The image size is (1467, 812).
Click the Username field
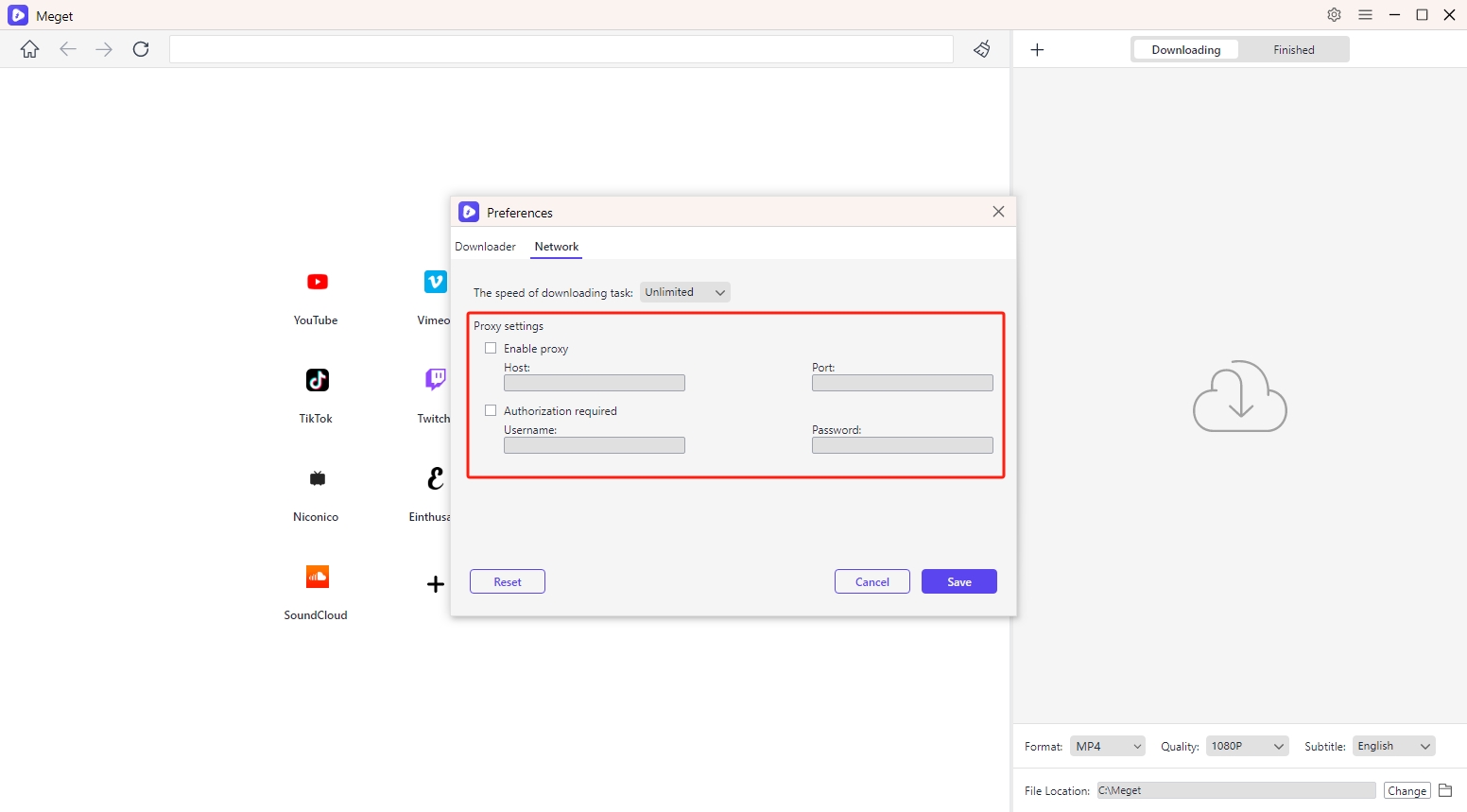pyautogui.click(x=595, y=445)
